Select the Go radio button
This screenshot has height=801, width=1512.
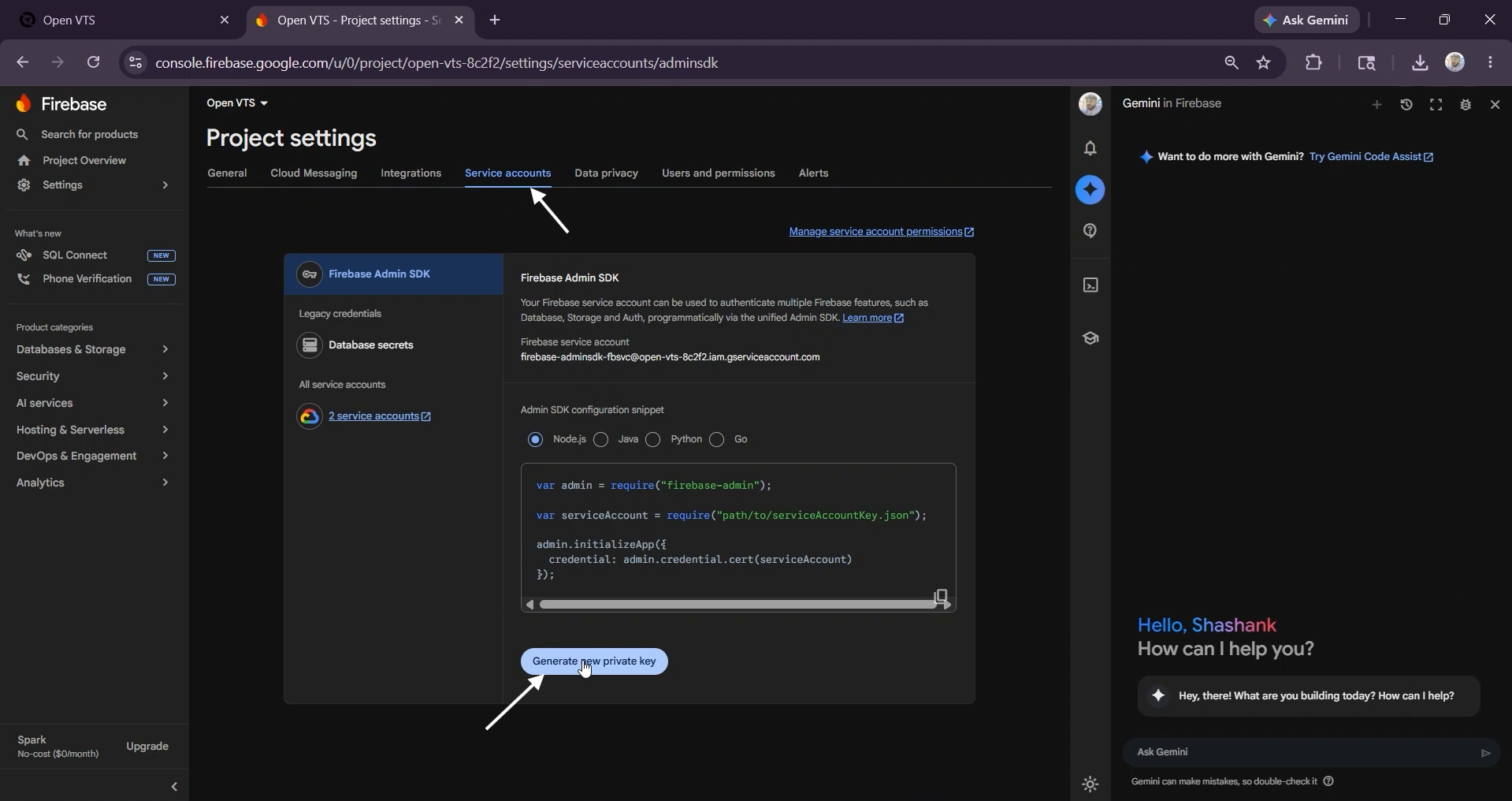coord(717,440)
